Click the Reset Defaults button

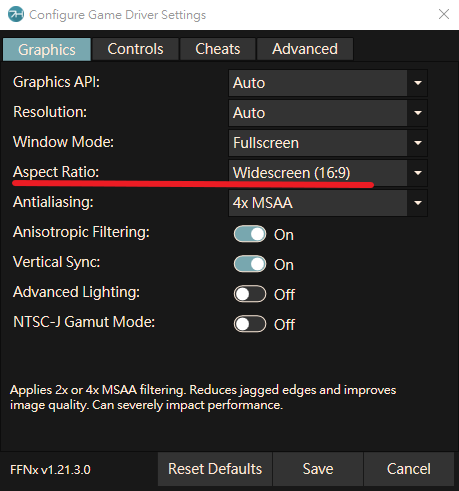click(215, 469)
